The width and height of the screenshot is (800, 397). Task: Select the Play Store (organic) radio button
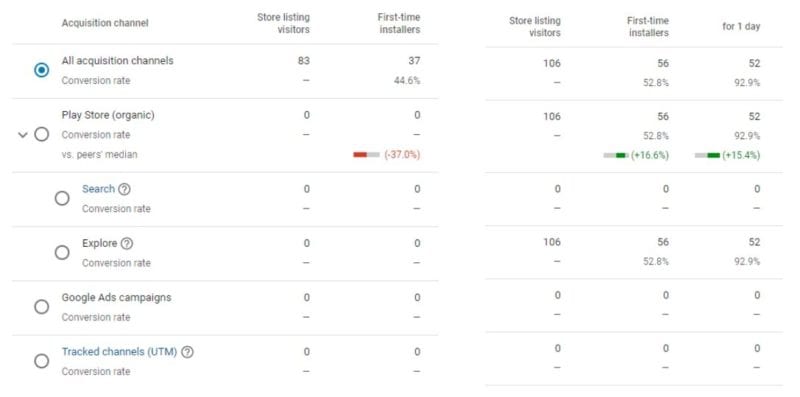[41, 135]
